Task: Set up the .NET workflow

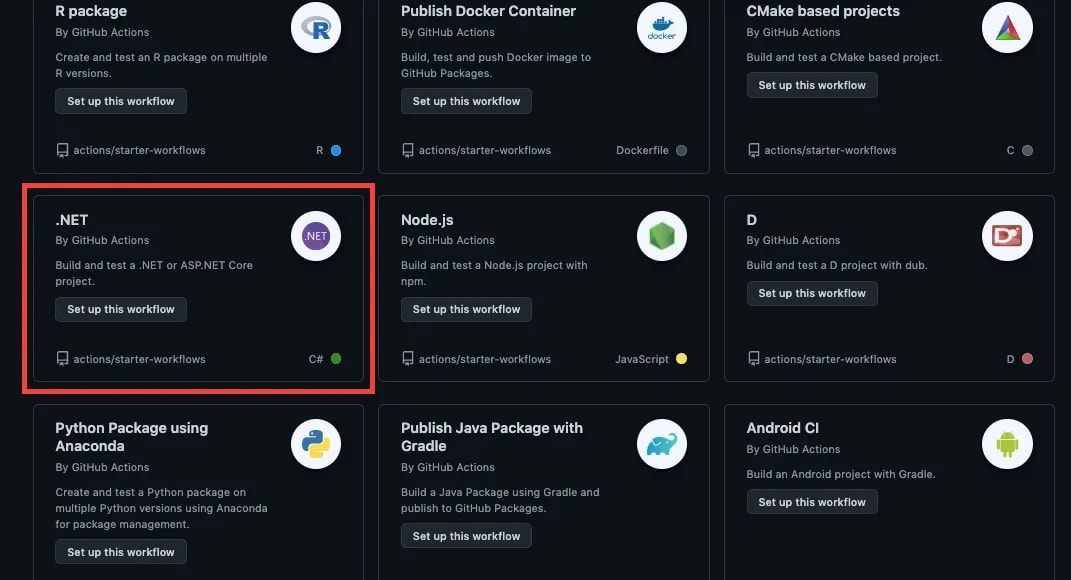Action: pyautogui.click(x=121, y=309)
